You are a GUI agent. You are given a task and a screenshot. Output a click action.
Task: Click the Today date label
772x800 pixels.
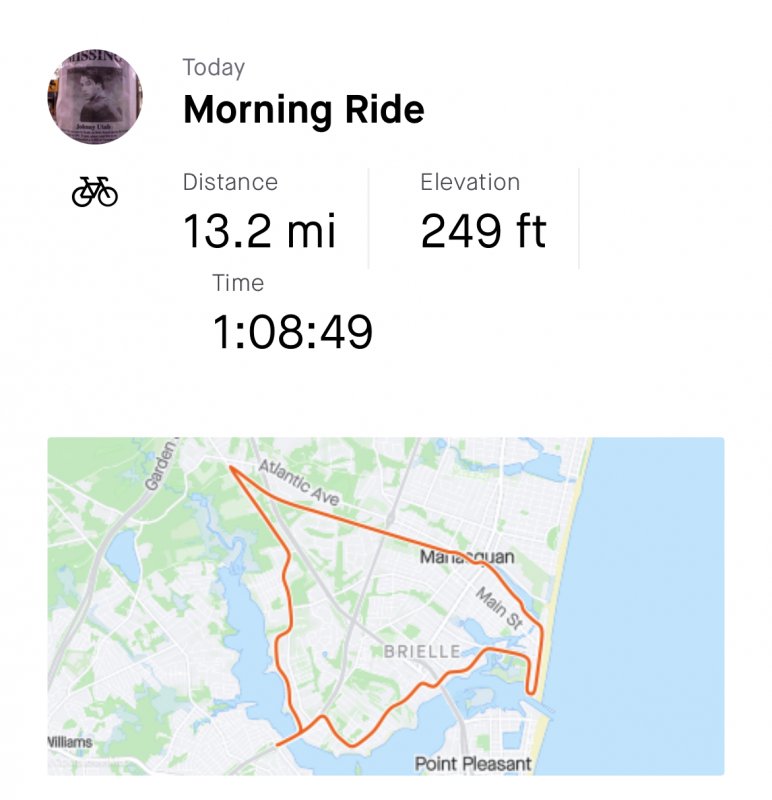pos(213,68)
